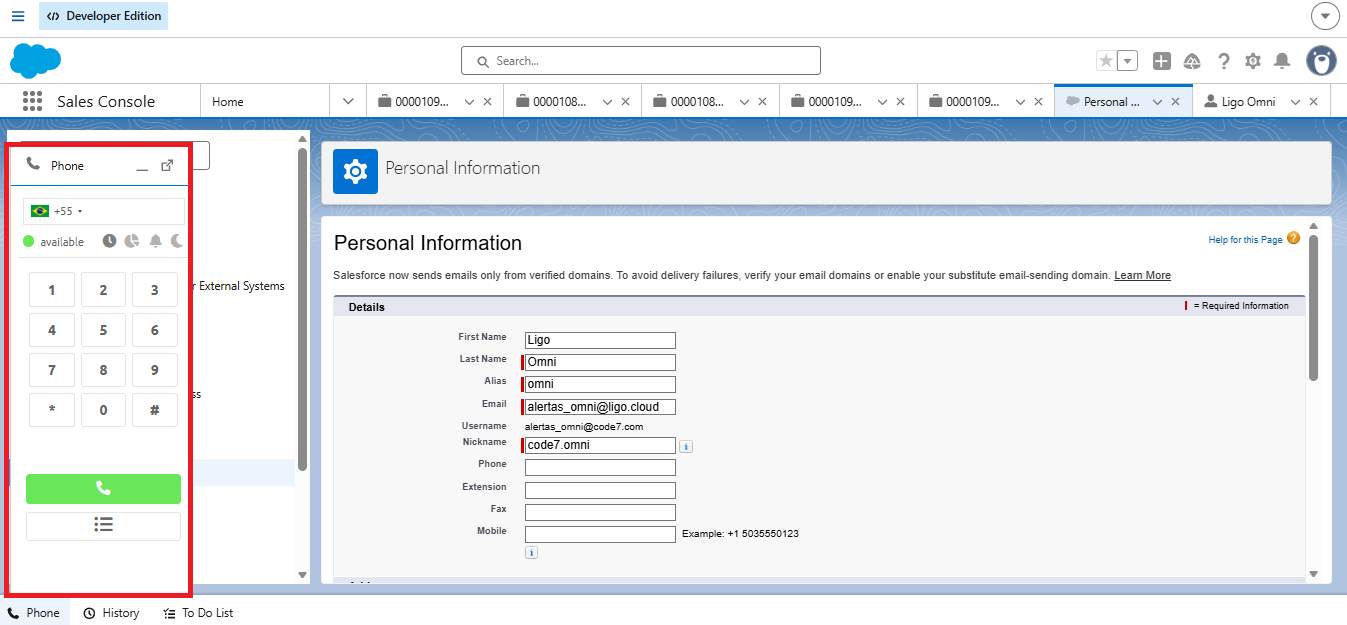Image resolution: width=1347 pixels, height=625 pixels.
Task: Open the Learn More link
Action: pyautogui.click(x=1142, y=275)
